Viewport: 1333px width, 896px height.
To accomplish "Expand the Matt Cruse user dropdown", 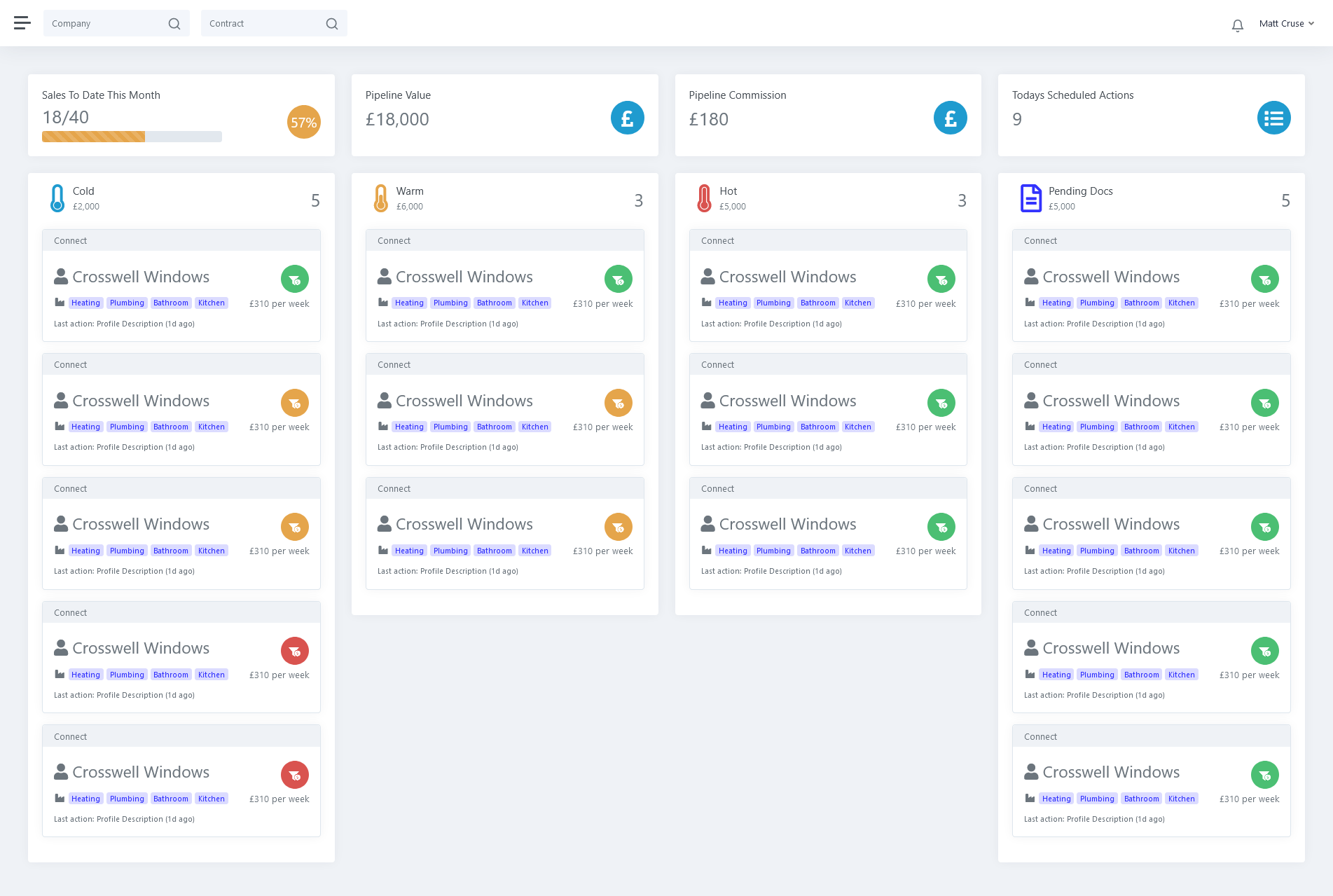I will coord(1286,23).
